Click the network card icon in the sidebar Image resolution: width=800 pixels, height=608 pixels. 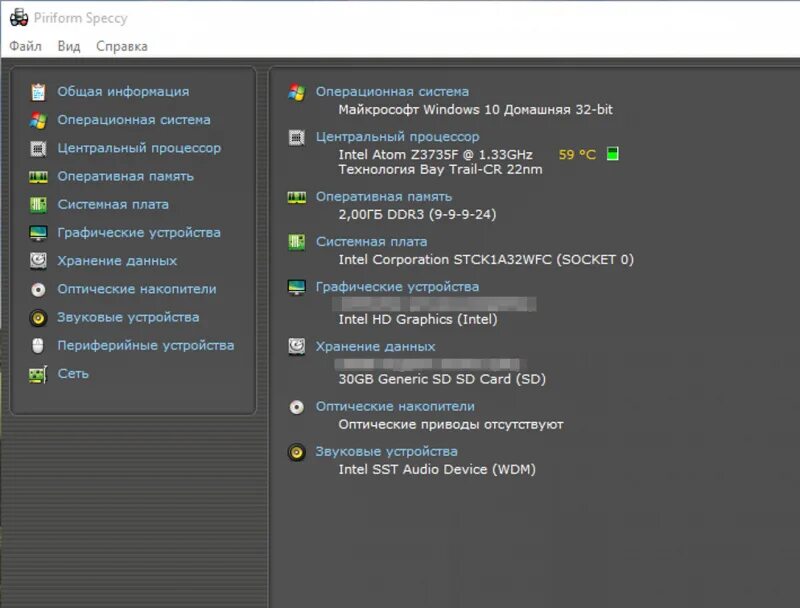point(38,374)
